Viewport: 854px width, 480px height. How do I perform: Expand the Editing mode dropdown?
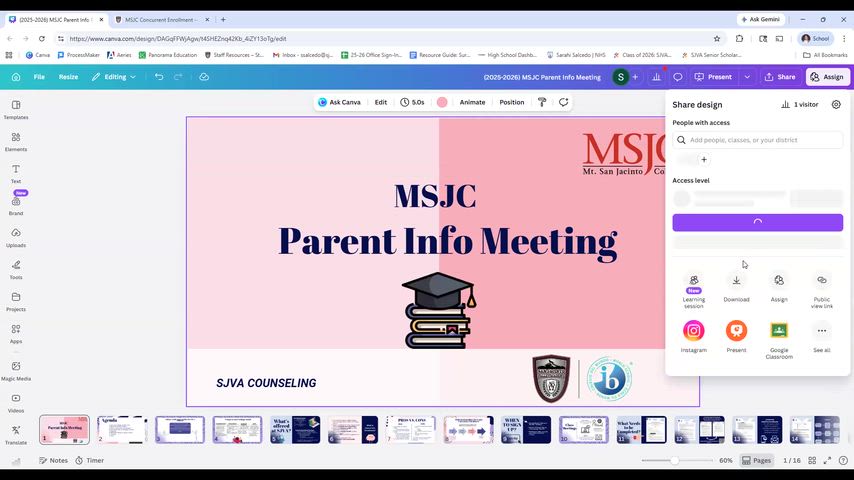pyautogui.click(x=114, y=77)
